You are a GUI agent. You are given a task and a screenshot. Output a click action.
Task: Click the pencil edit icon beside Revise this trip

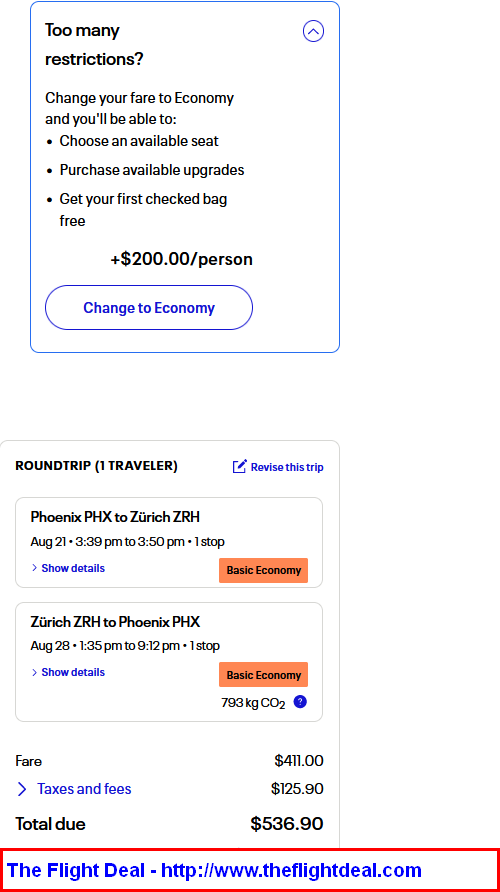click(239, 466)
